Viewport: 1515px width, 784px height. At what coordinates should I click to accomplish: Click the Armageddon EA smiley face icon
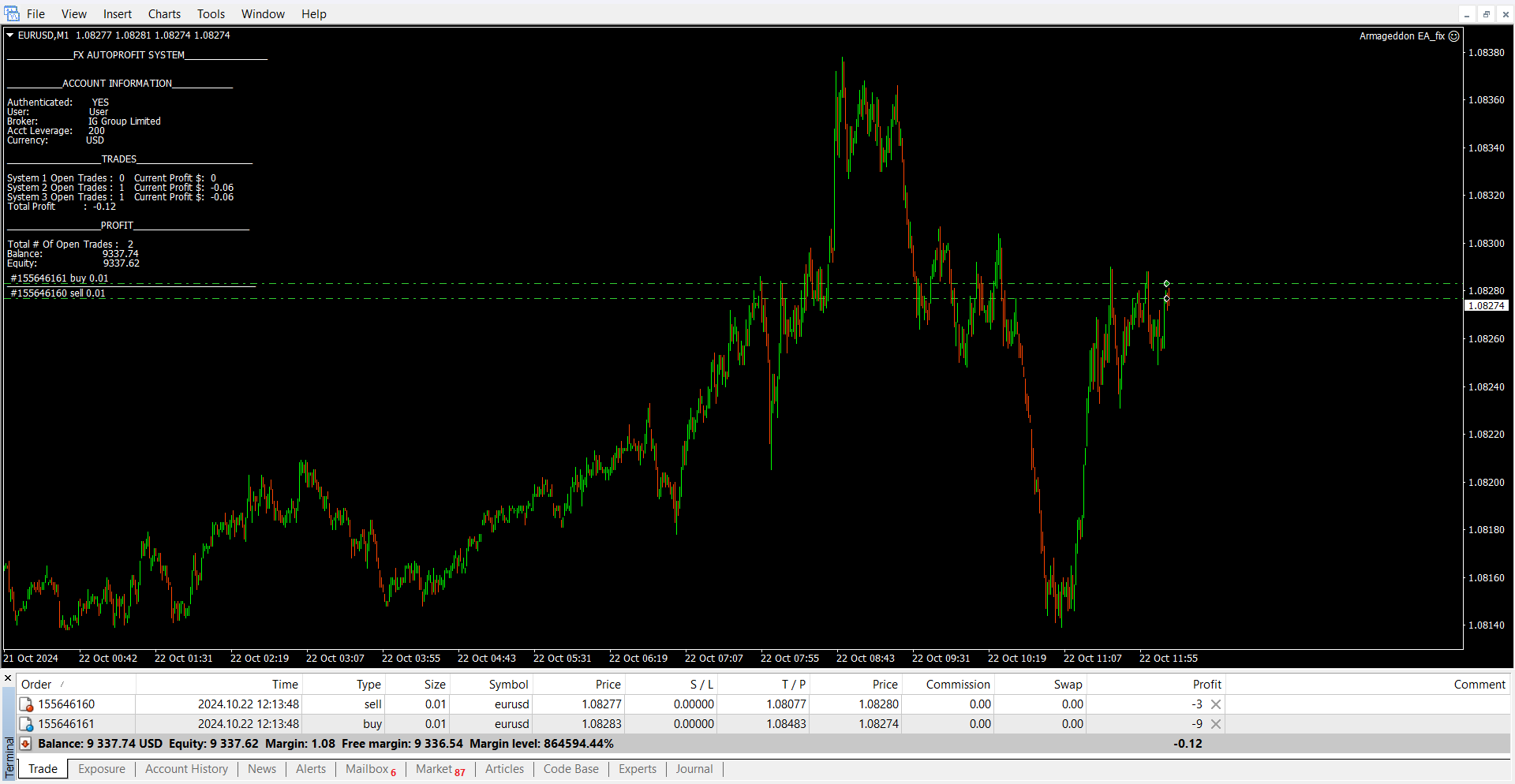pyautogui.click(x=1454, y=36)
